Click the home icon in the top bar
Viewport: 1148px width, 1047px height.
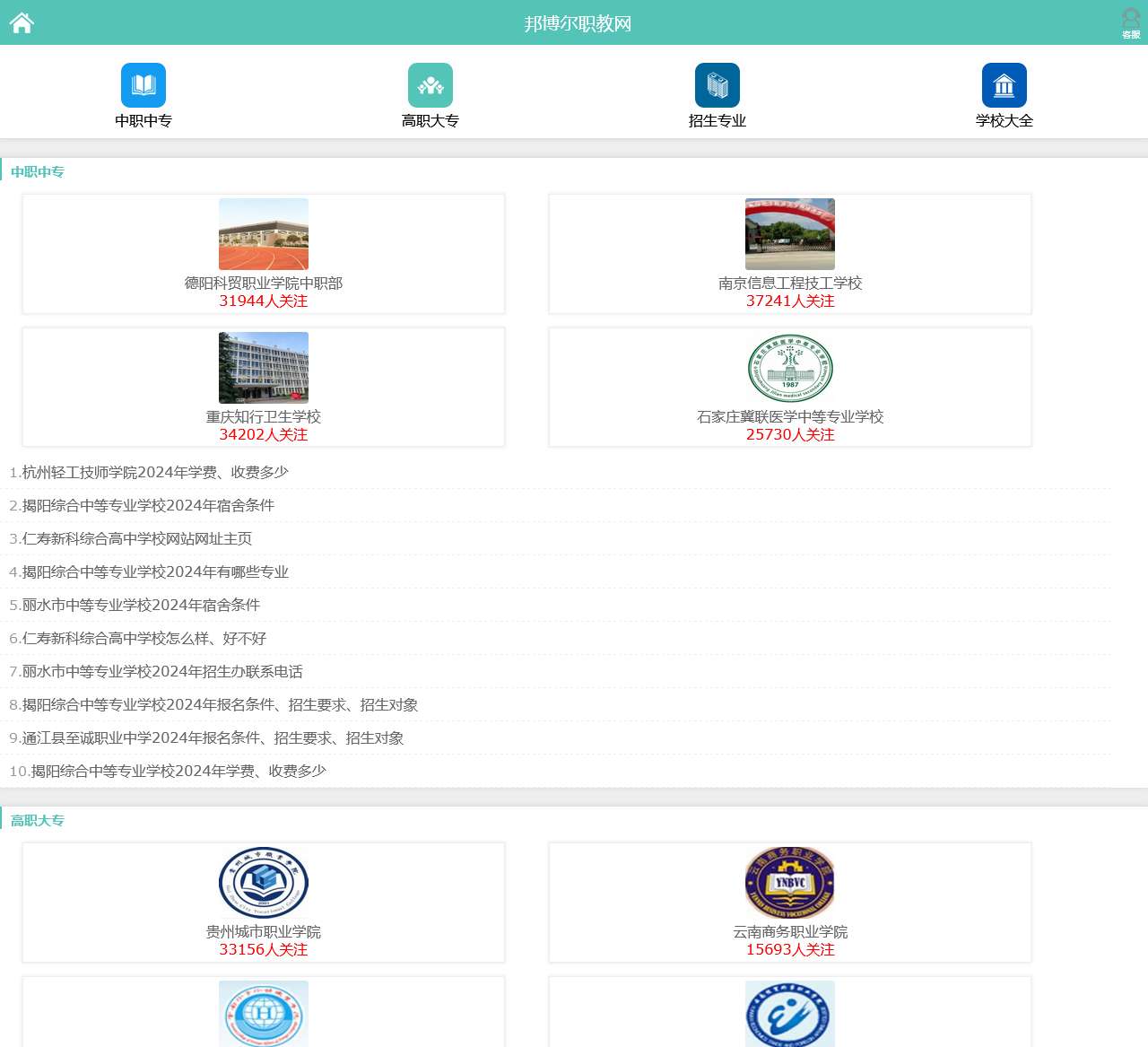coord(22,22)
